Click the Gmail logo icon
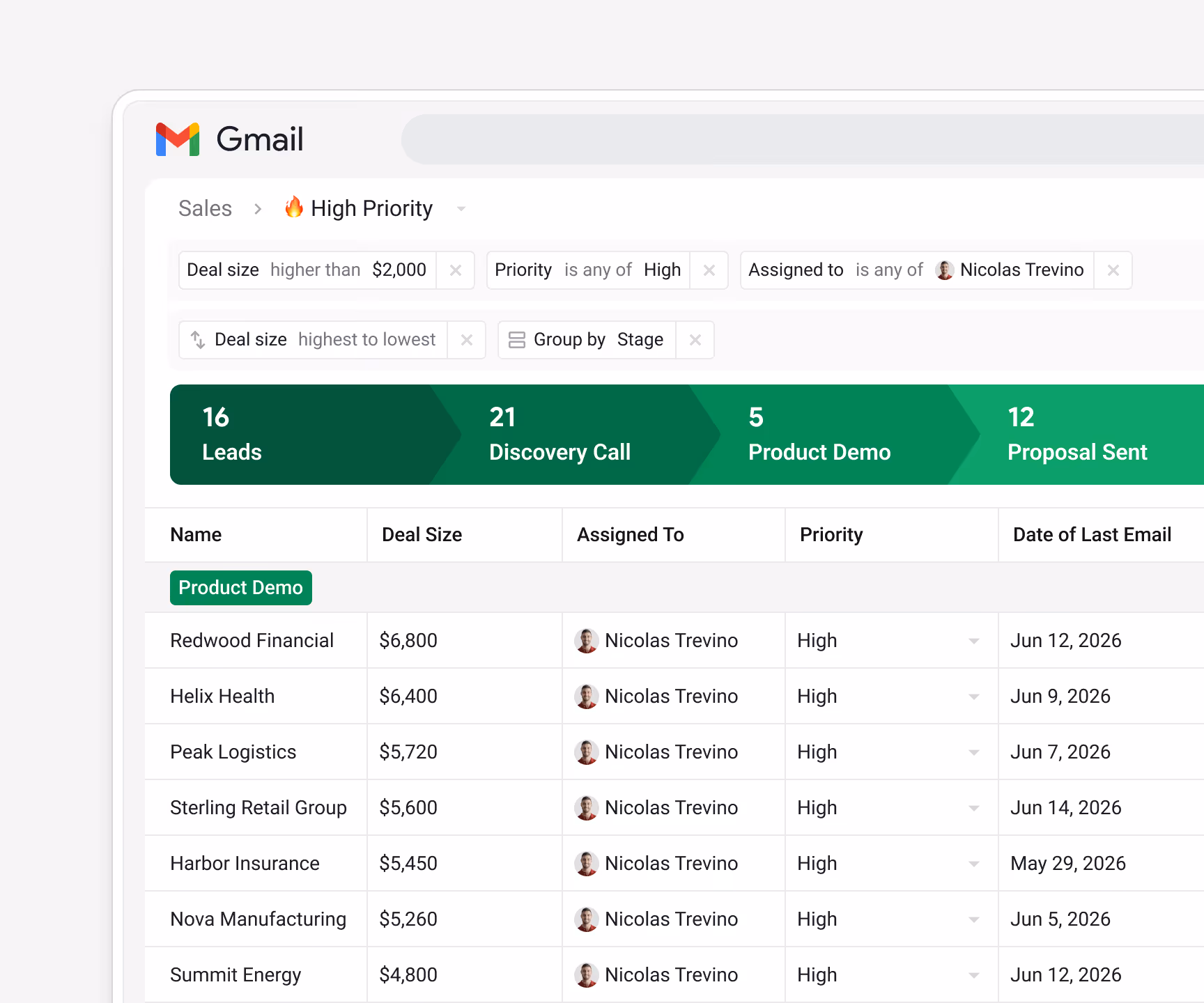 [178, 139]
